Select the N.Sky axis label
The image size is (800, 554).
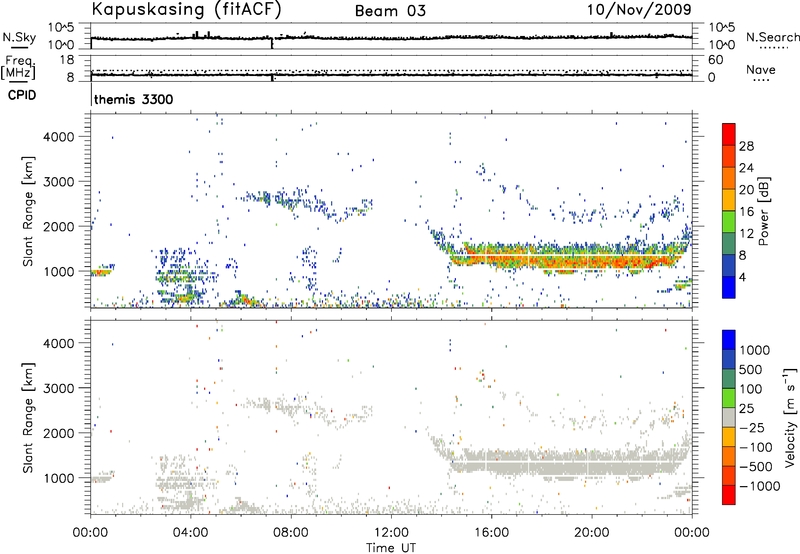pyautogui.click(x=19, y=37)
